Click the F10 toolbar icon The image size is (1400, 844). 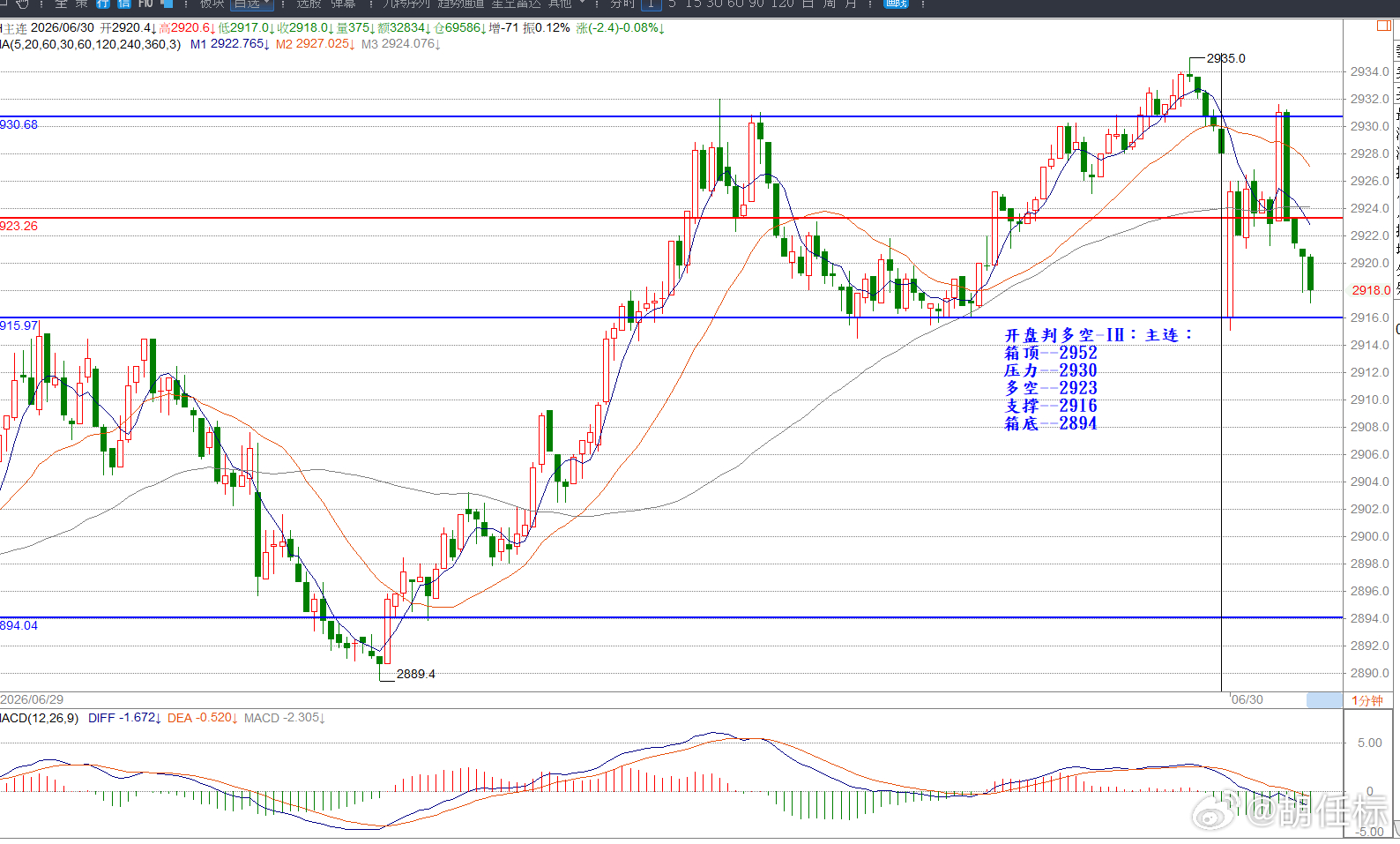[145, 4]
